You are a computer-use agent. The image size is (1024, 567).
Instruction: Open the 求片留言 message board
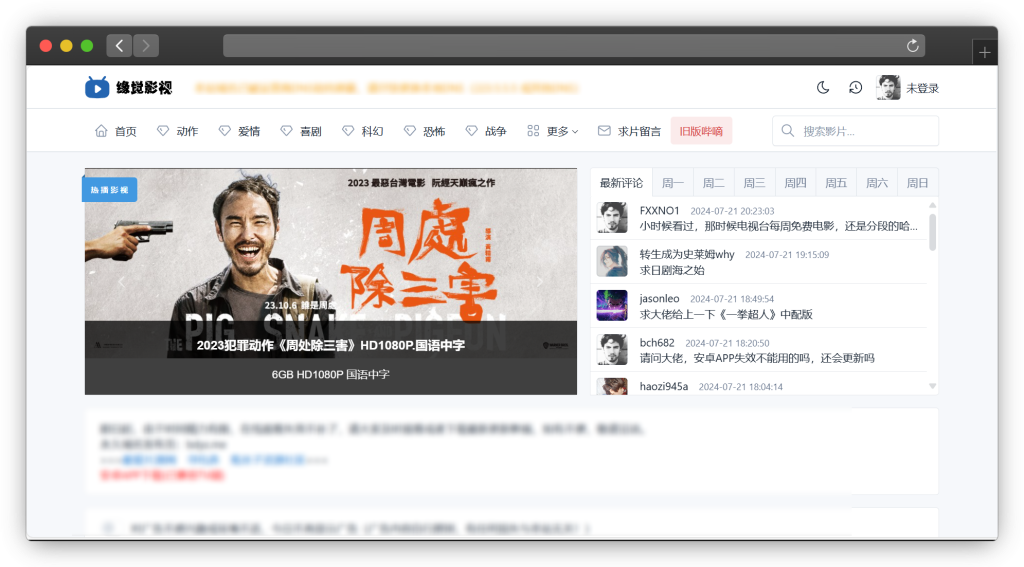pyautogui.click(x=629, y=131)
